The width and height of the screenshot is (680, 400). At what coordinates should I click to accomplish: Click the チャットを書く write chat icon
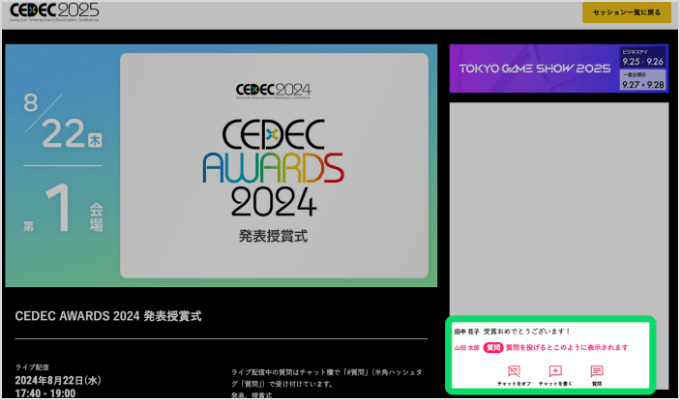point(555,375)
